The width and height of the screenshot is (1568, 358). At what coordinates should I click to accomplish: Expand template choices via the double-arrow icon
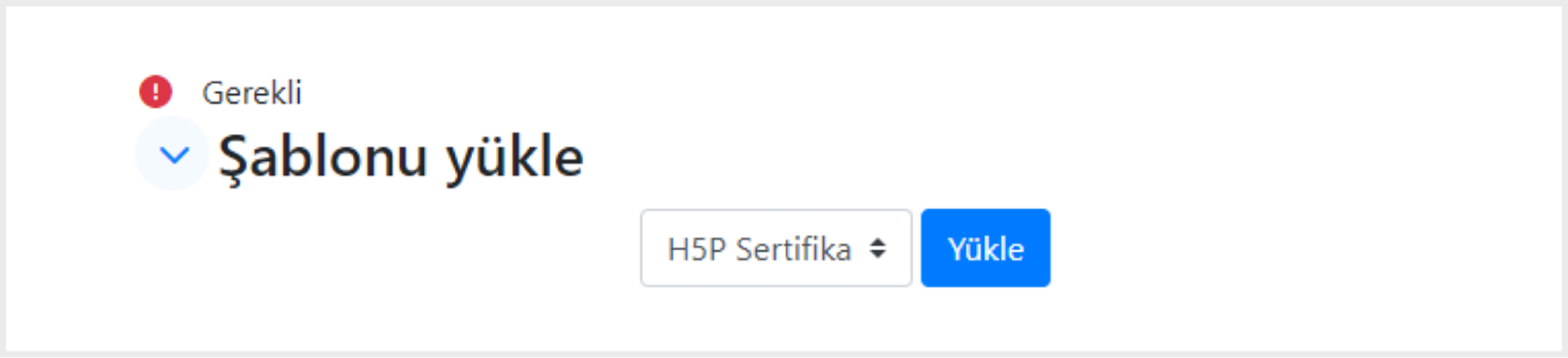pos(878,248)
